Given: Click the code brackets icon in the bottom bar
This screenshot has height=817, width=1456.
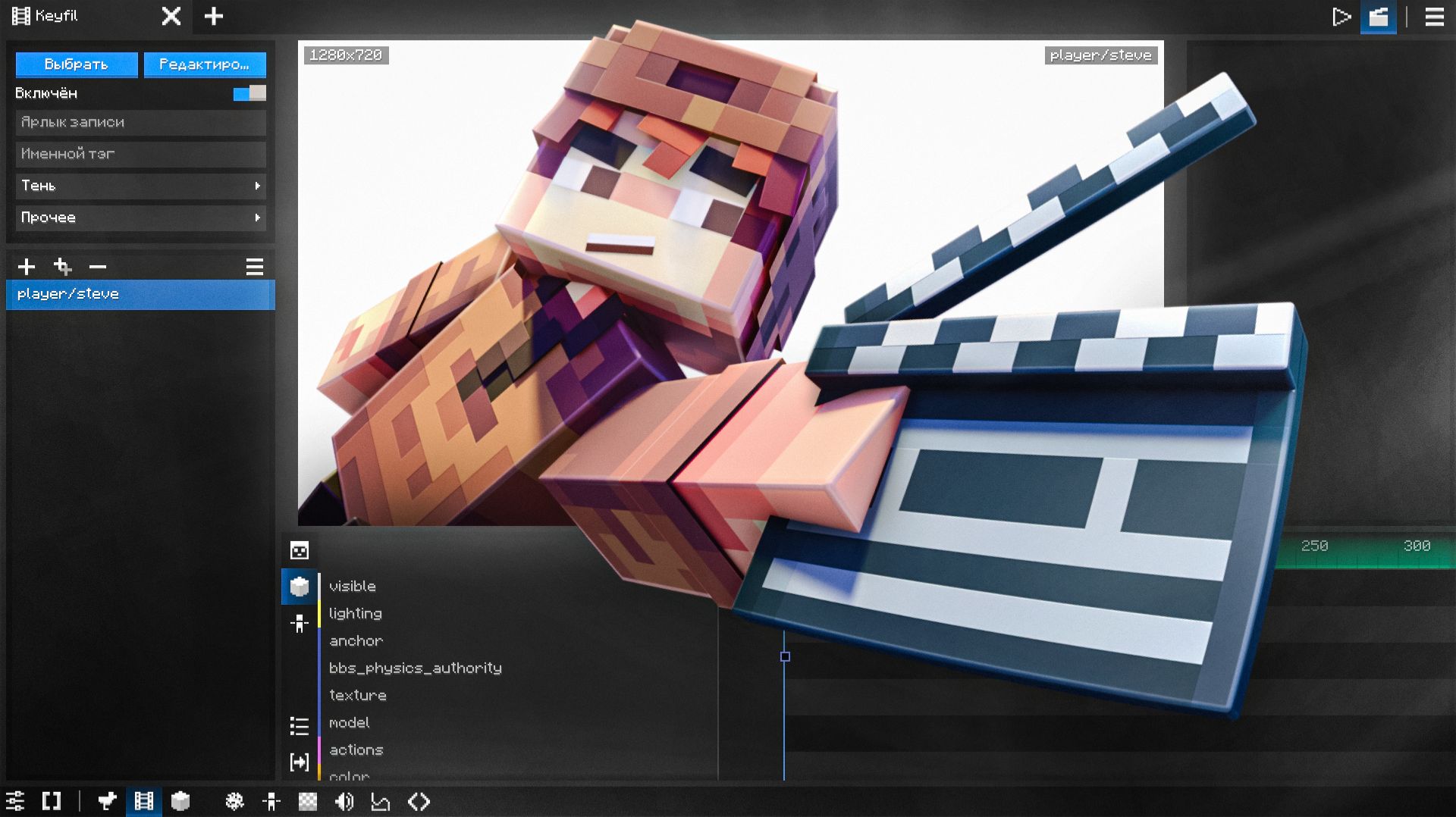Looking at the screenshot, I should click(x=419, y=801).
